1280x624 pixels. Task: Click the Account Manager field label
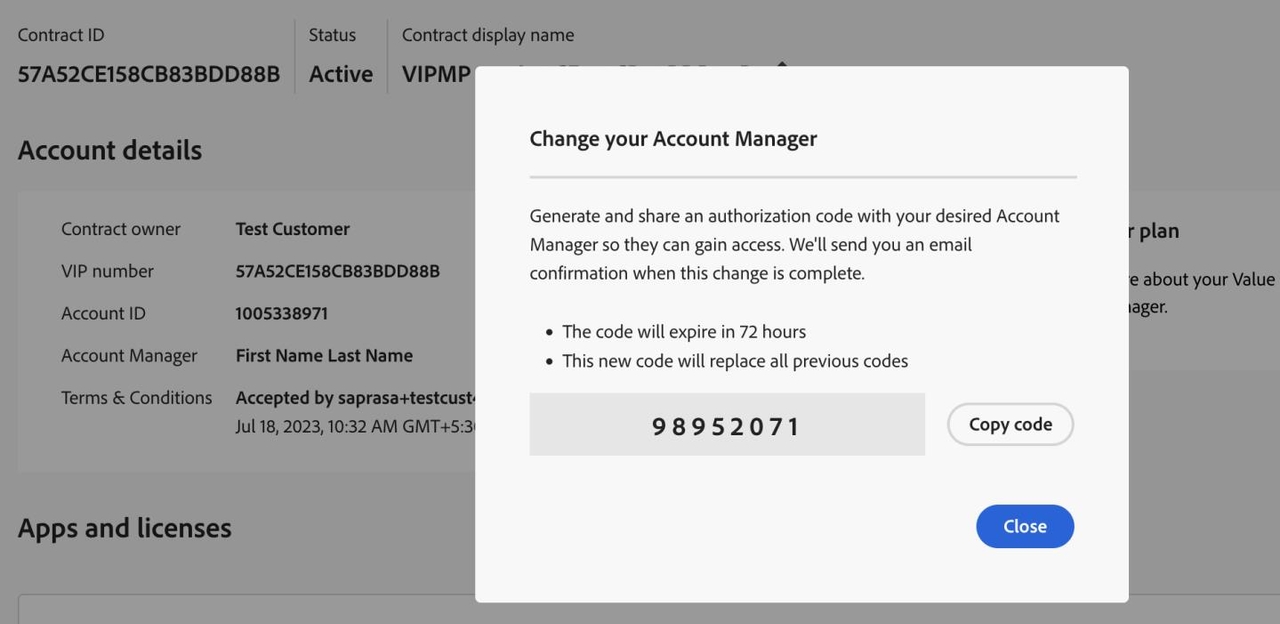pyautogui.click(x=129, y=355)
